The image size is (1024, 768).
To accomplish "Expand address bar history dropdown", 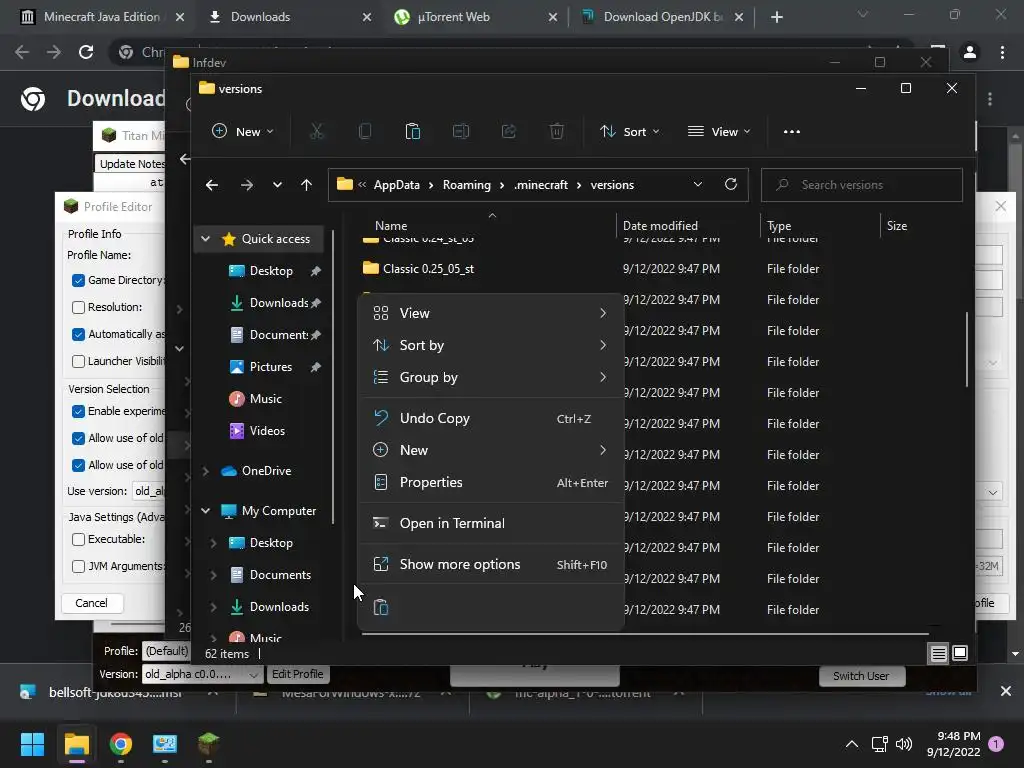I will [x=697, y=184].
